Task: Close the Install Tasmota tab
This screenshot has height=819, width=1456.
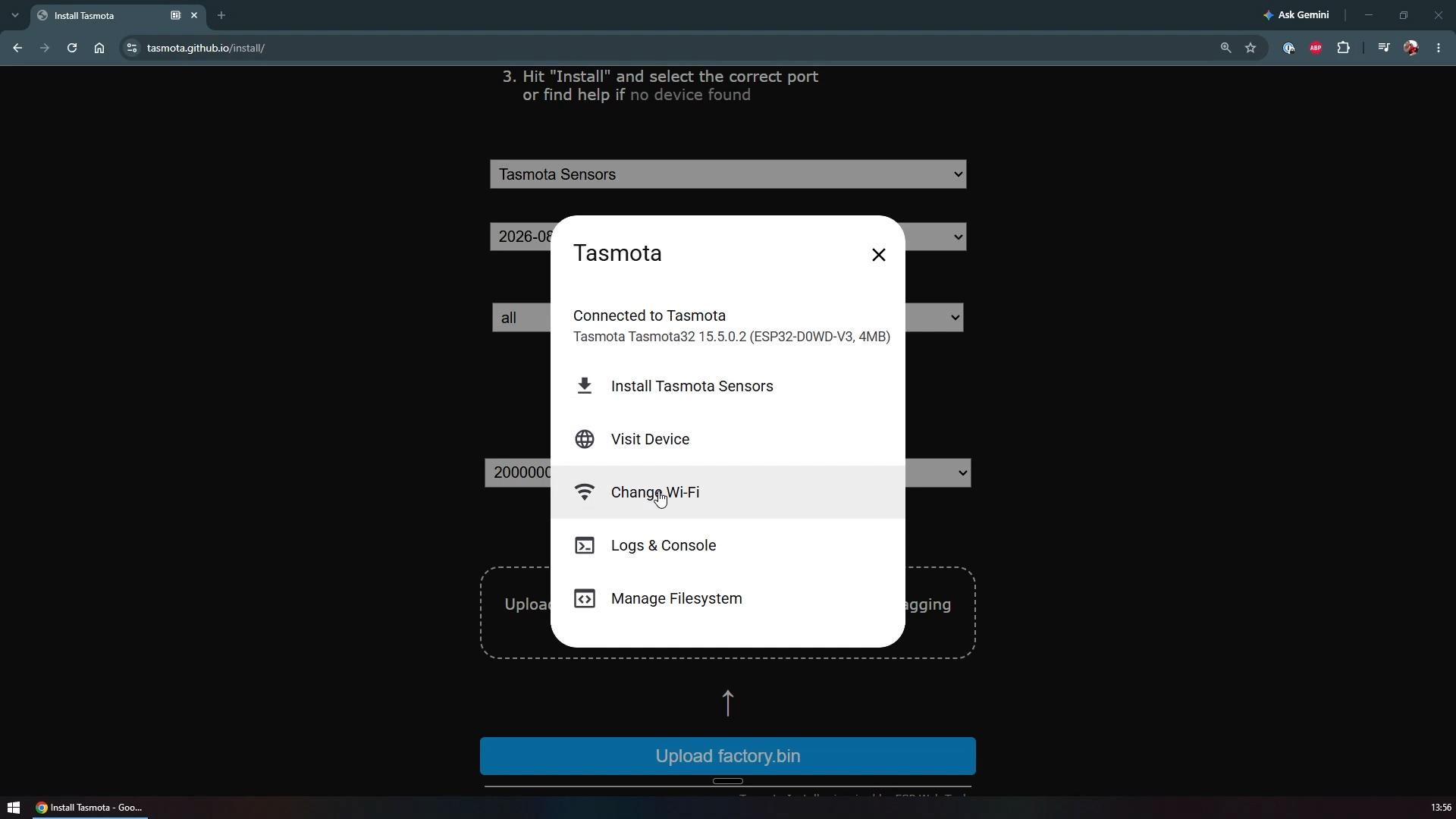Action: [x=194, y=15]
